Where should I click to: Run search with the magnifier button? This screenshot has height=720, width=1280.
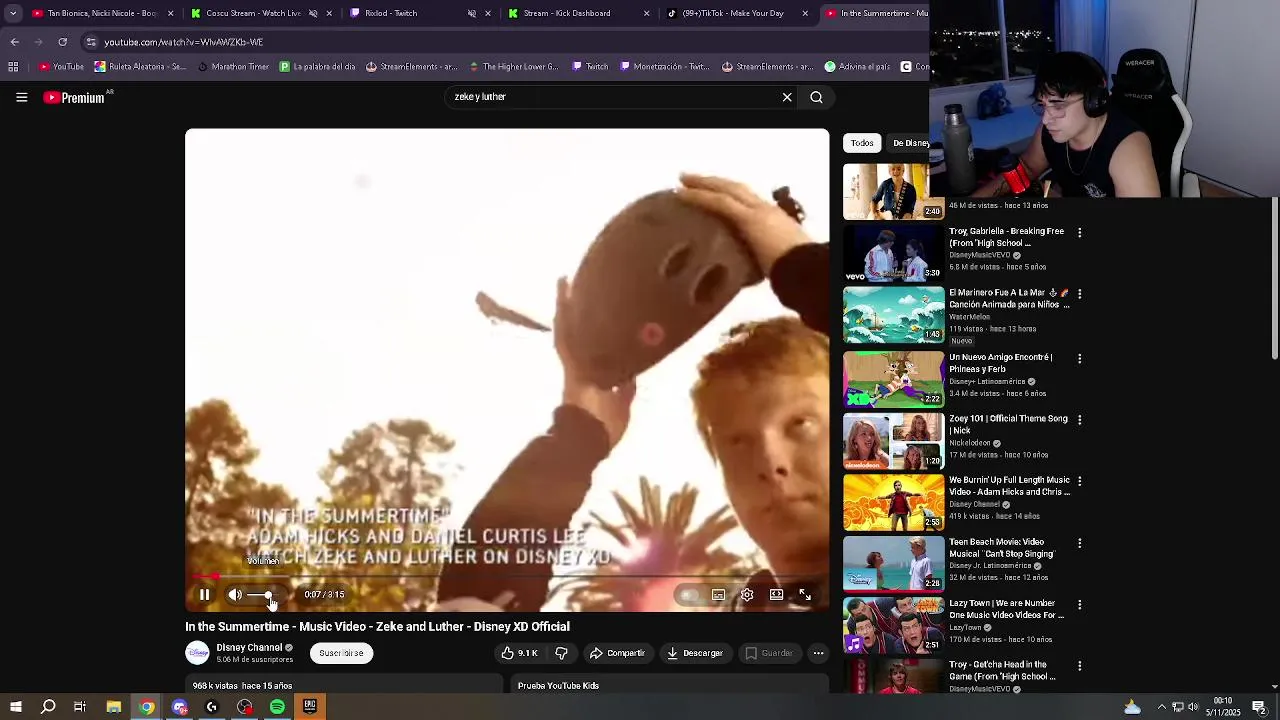pyautogui.click(x=817, y=97)
